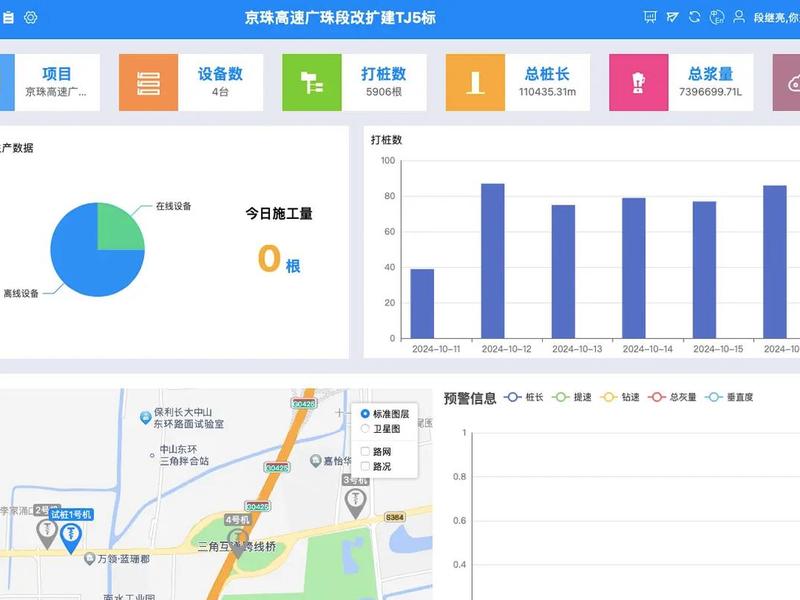Click the send/paper-plane icon
This screenshot has height=600, width=800.
pyautogui.click(x=672, y=17)
